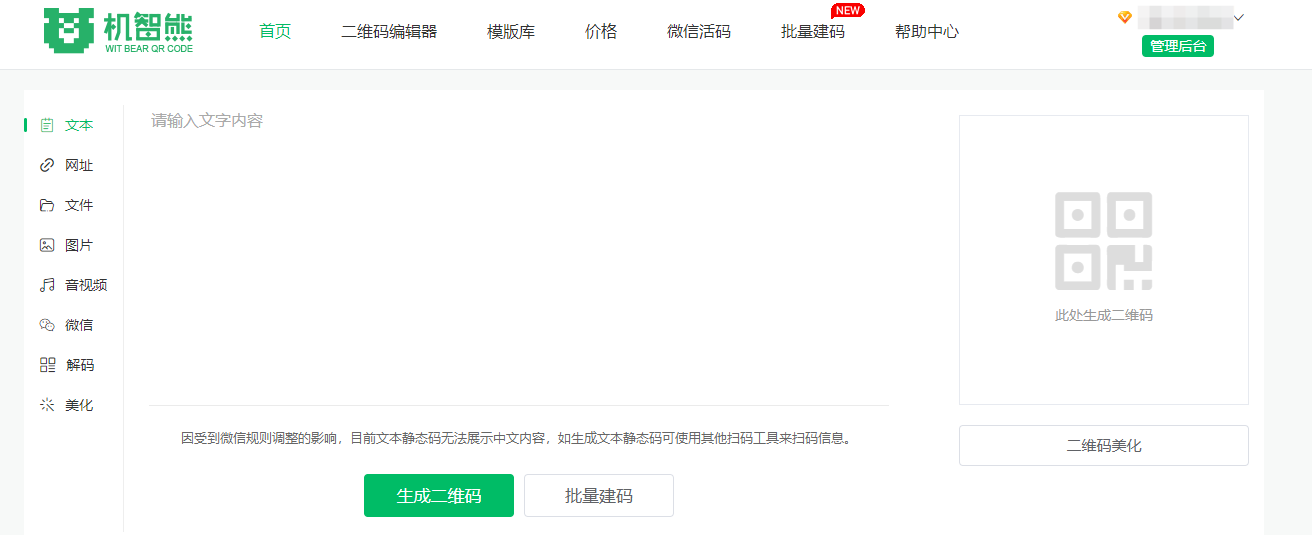Select the beautify (美化) sparkle icon
Screen dimensions: 1312x535
click(x=47, y=405)
